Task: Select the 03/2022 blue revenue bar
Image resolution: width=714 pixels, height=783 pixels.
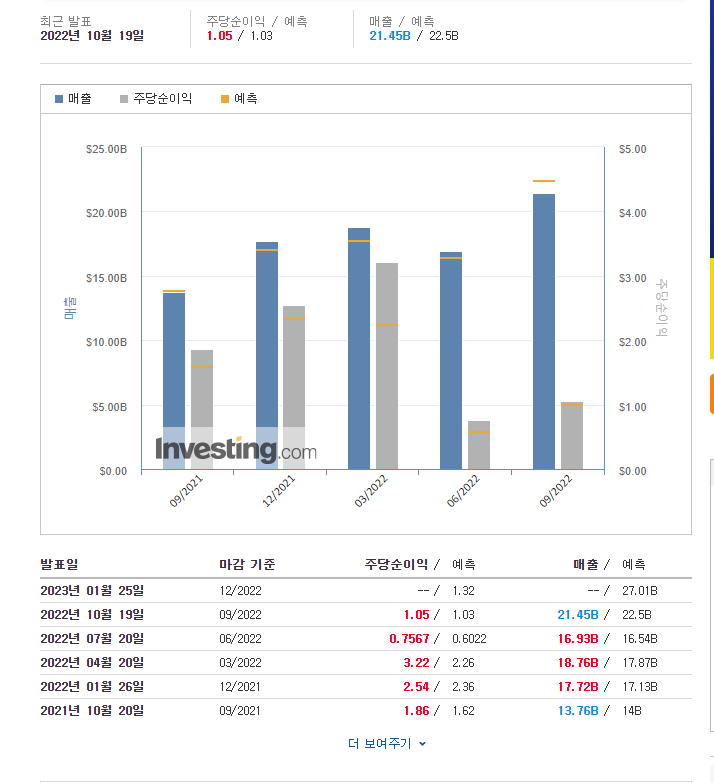Action: [x=359, y=349]
